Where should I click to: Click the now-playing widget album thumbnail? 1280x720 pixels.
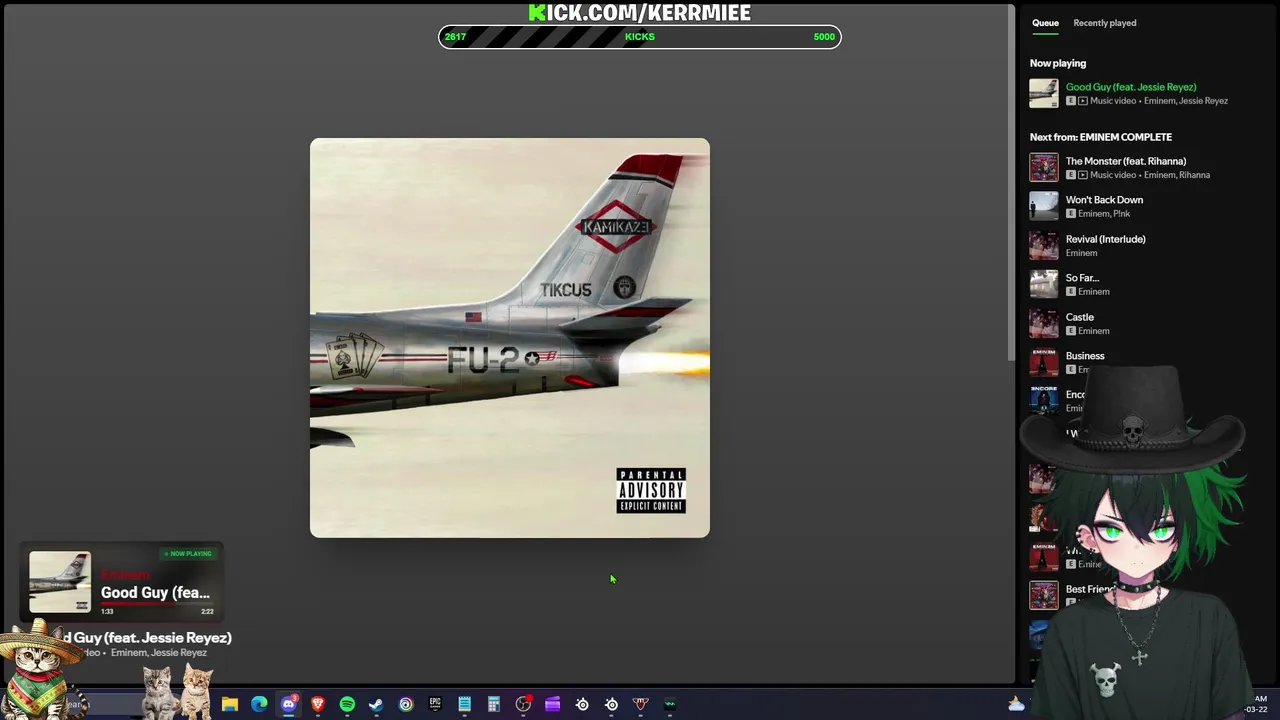60,582
